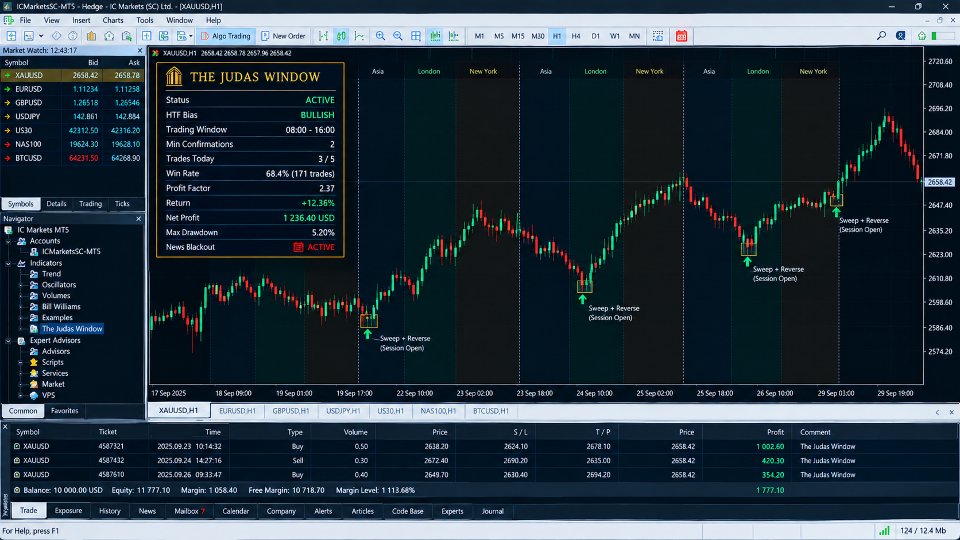Click the tile windows grid icon

click(416, 36)
